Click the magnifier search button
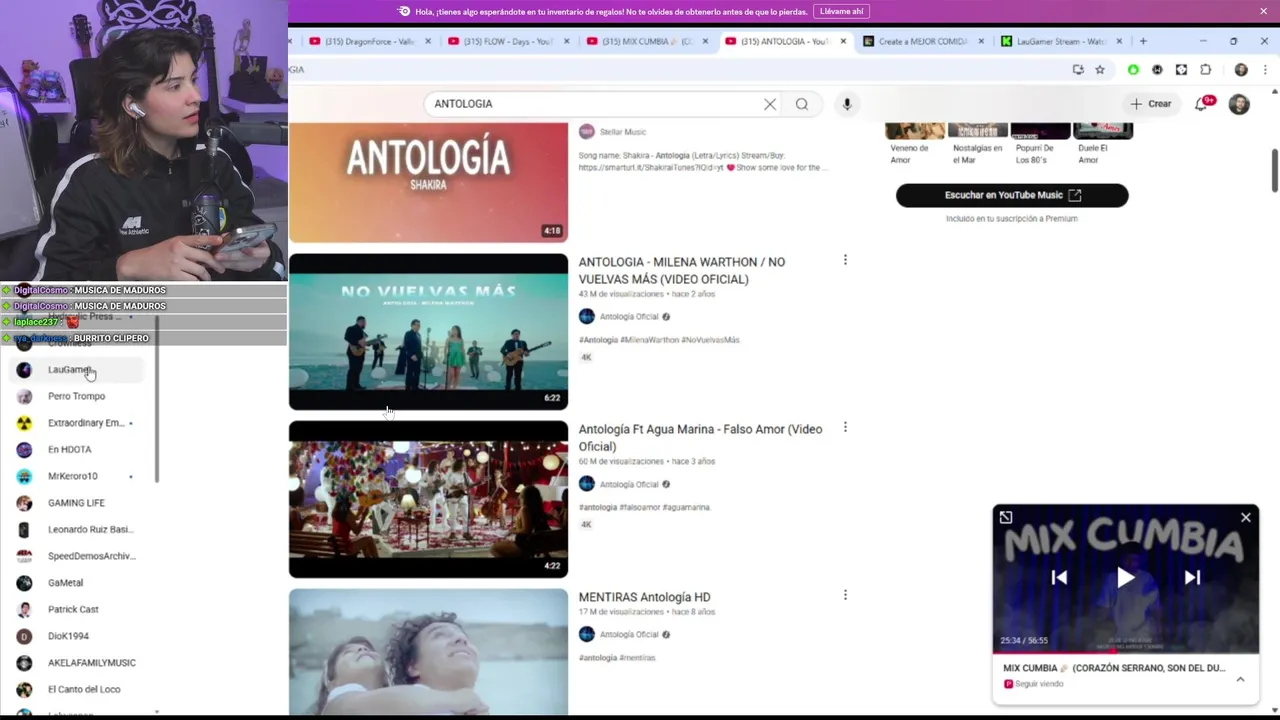 [x=802, y=104]
